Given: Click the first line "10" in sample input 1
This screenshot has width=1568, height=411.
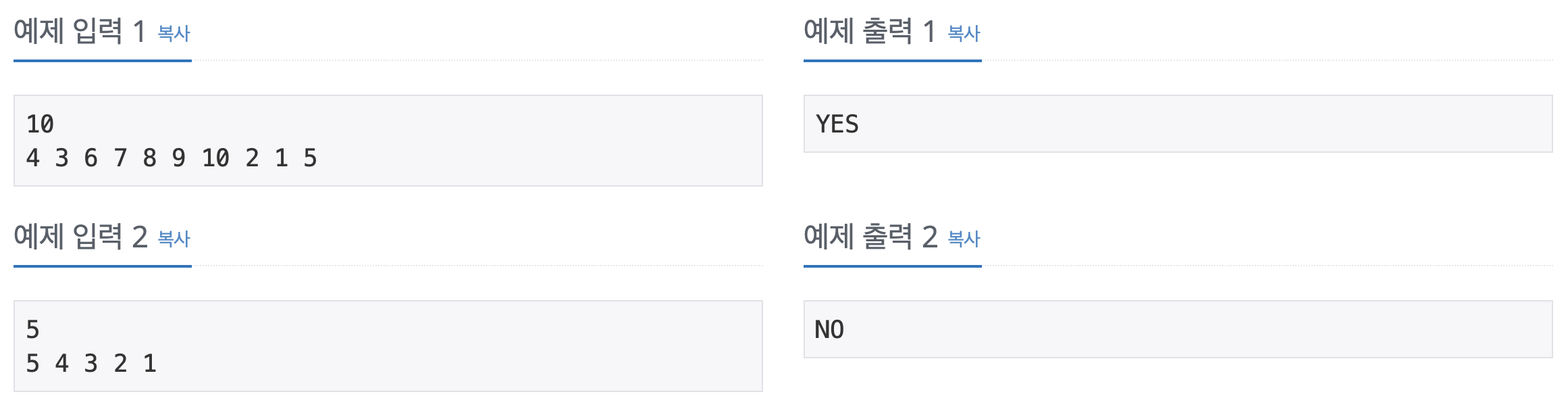Looking at the screenshot, I should (x=40, y=124).
